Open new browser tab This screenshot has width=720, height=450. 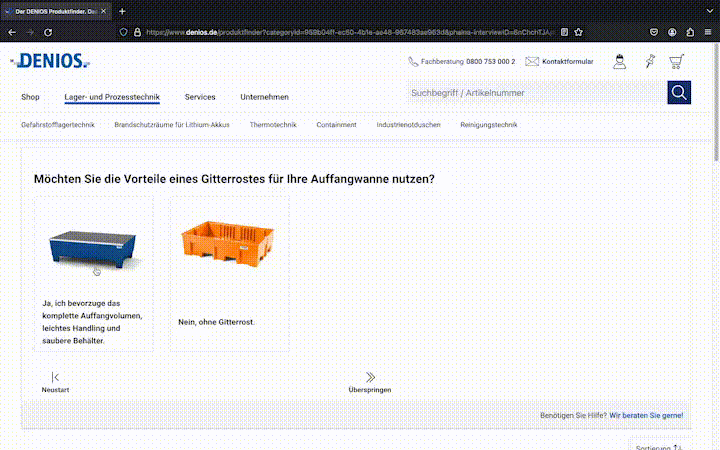[122, 11]
